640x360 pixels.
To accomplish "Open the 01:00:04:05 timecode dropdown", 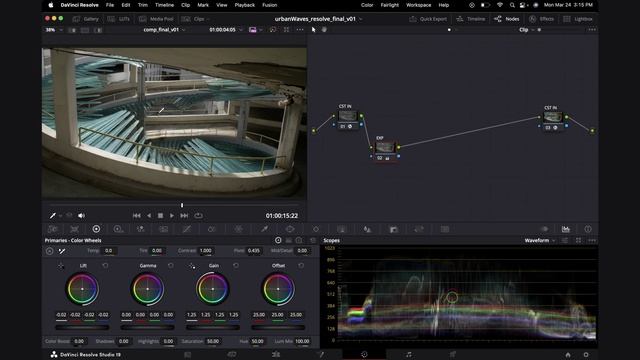I will (x=226, y=30).
